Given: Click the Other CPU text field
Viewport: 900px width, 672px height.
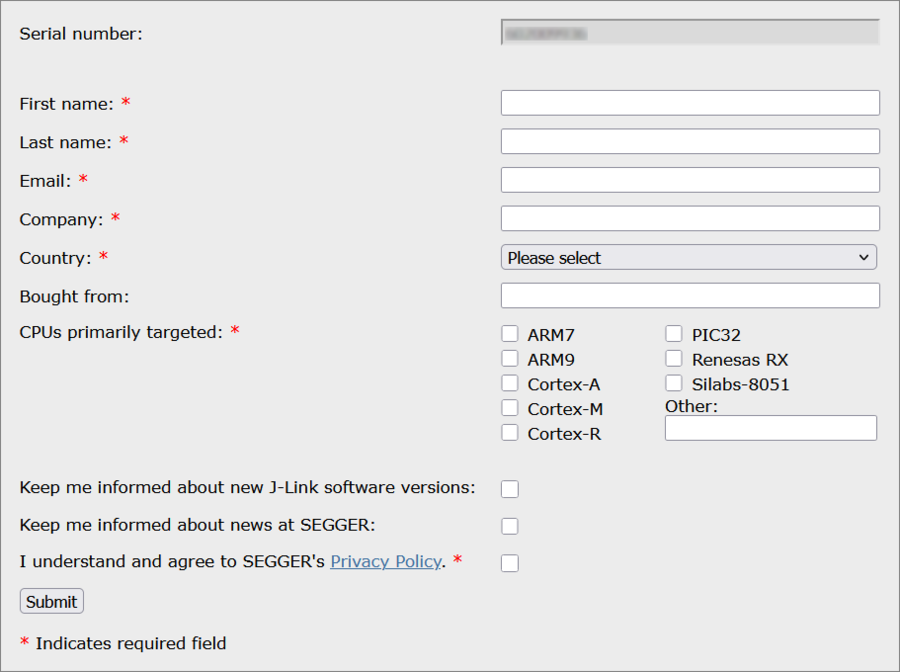Looking at the screenshot, I should pos(770,428).
